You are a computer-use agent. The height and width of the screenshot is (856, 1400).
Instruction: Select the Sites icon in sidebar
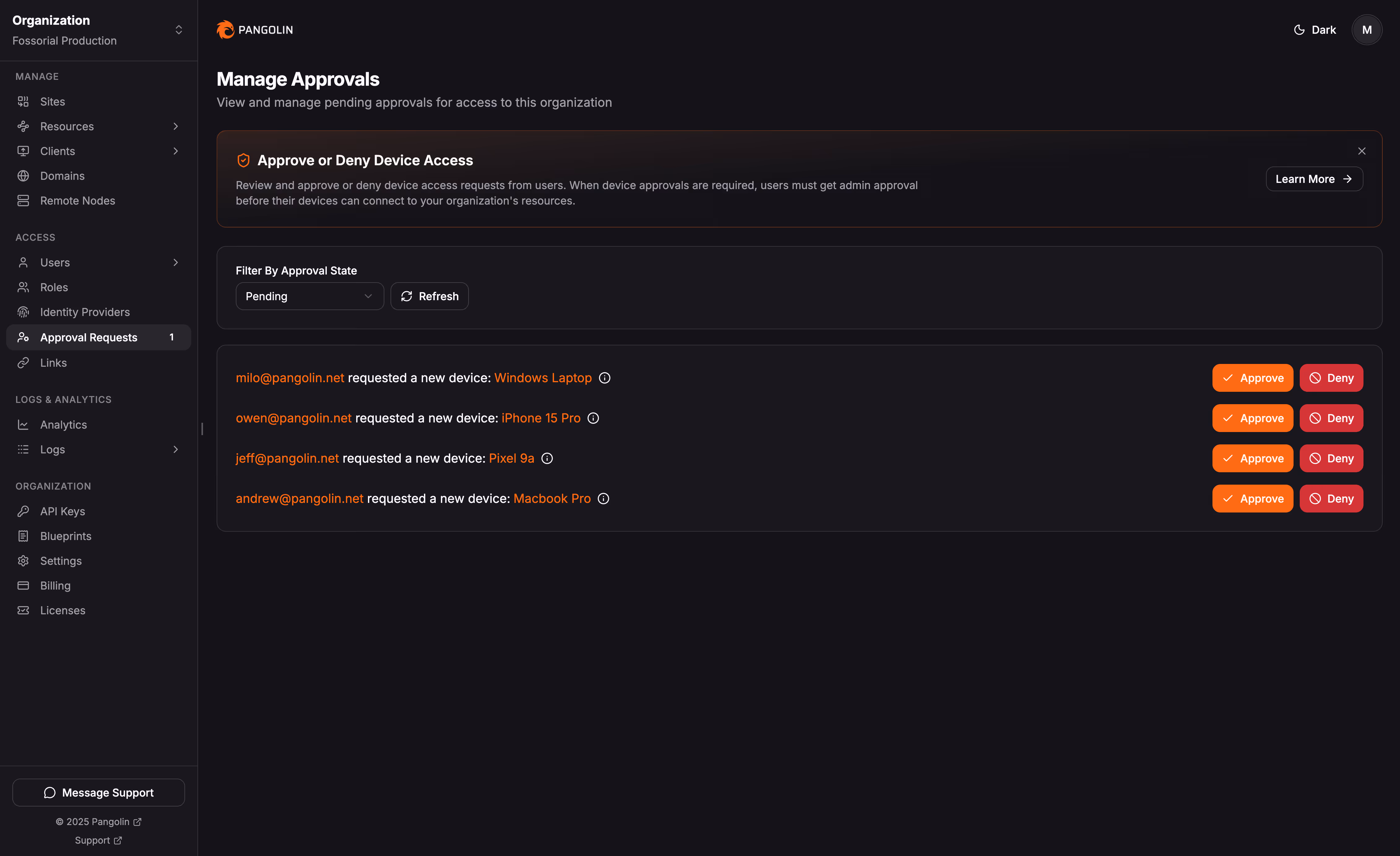(x=23, y=101)
